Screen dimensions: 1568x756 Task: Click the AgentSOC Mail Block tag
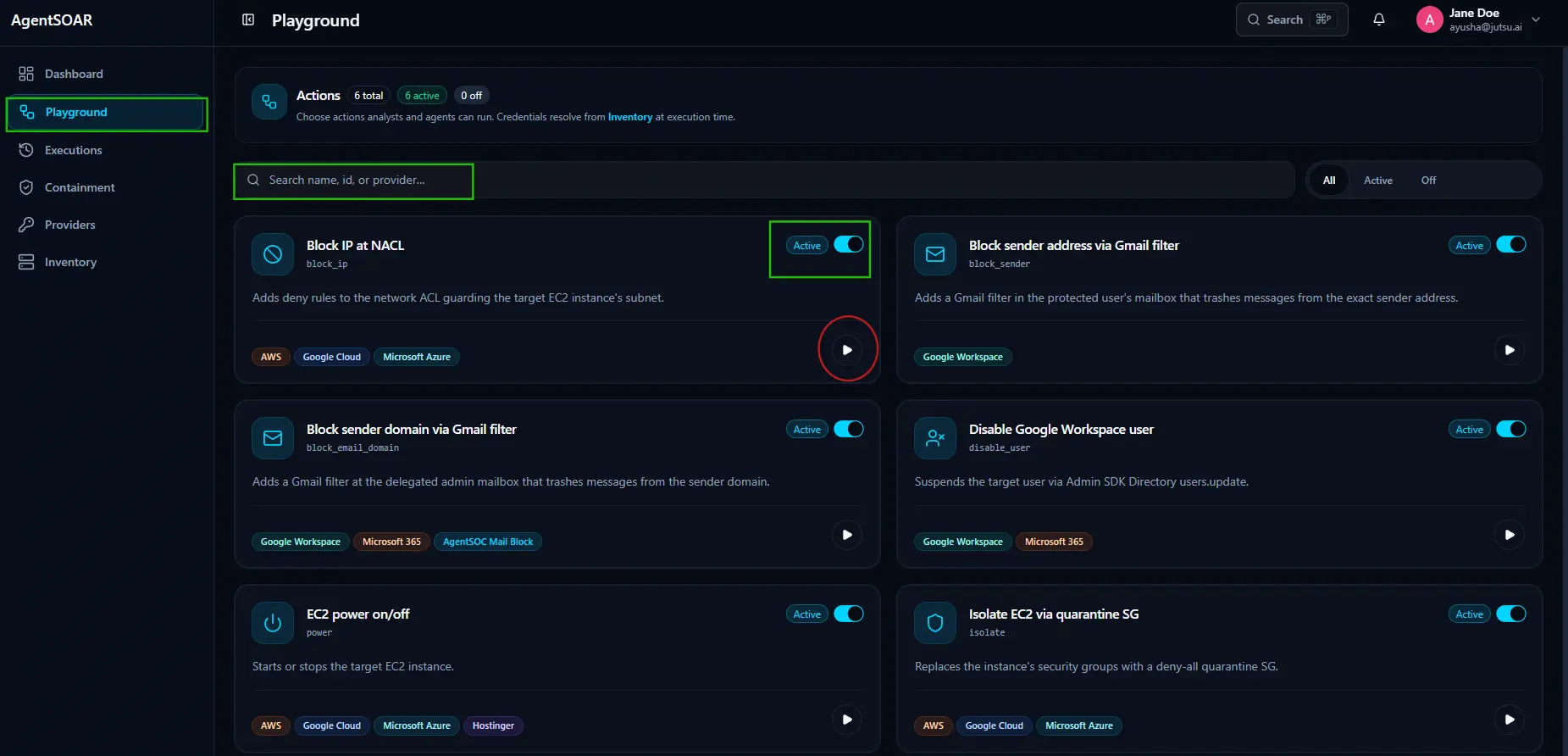pyautogui.click(x=488, y=542)
